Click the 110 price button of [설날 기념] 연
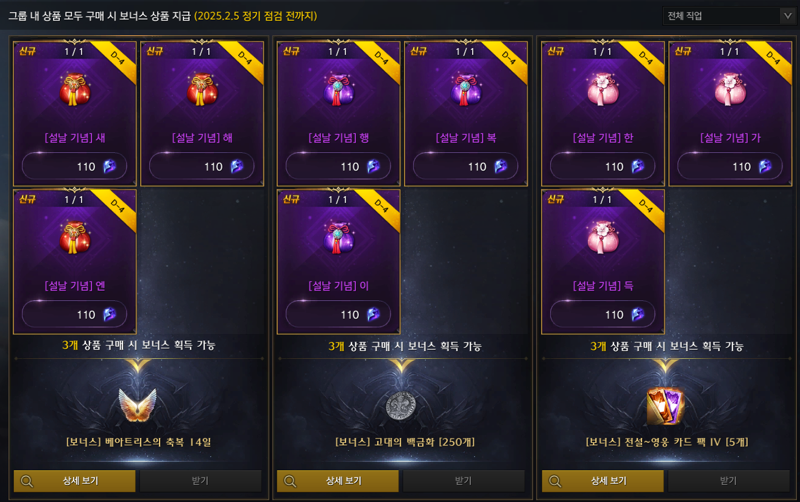 (74, 314)
